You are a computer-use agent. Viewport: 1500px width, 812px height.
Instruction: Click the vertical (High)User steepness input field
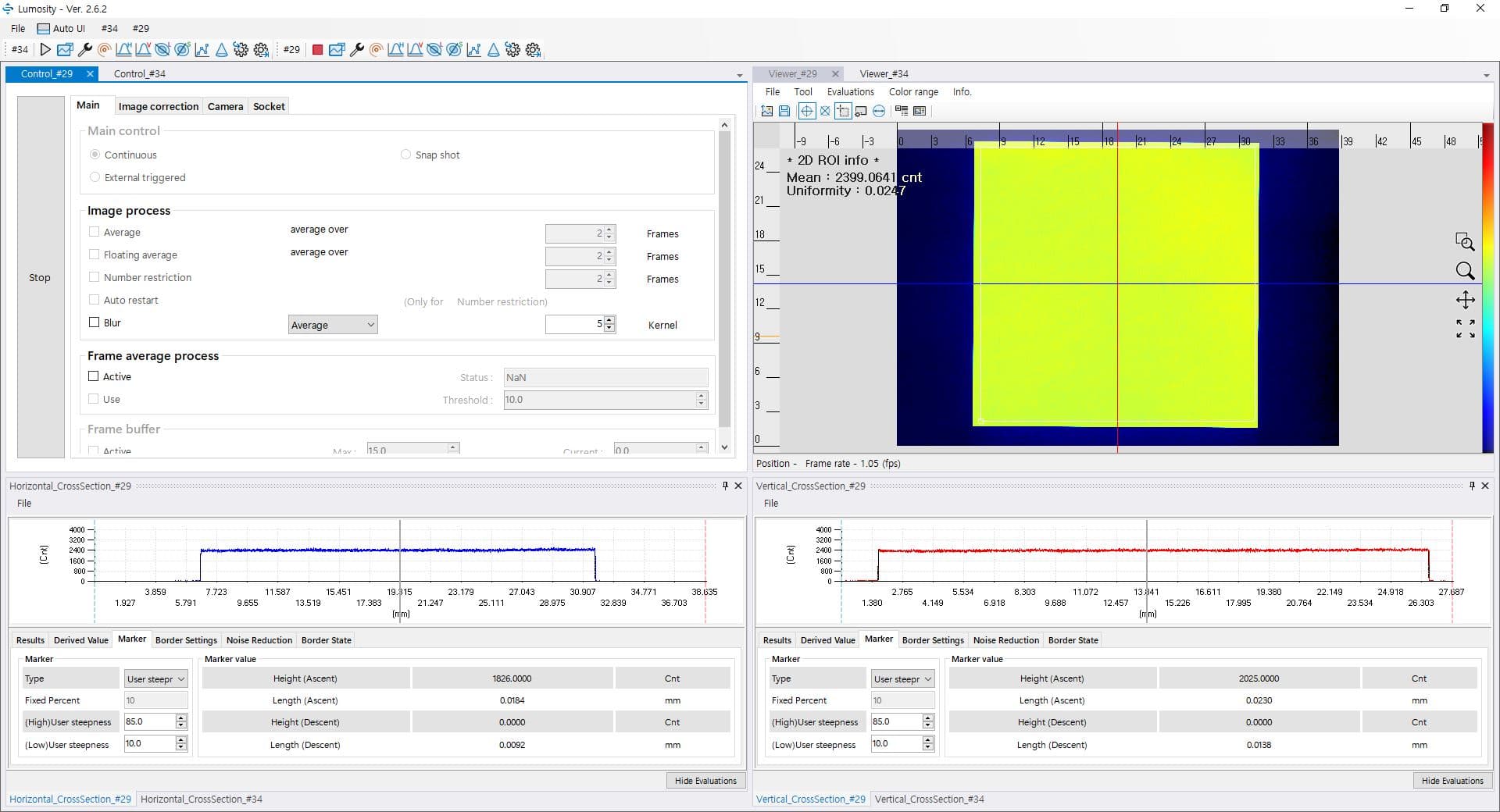(x=896, y=721)
